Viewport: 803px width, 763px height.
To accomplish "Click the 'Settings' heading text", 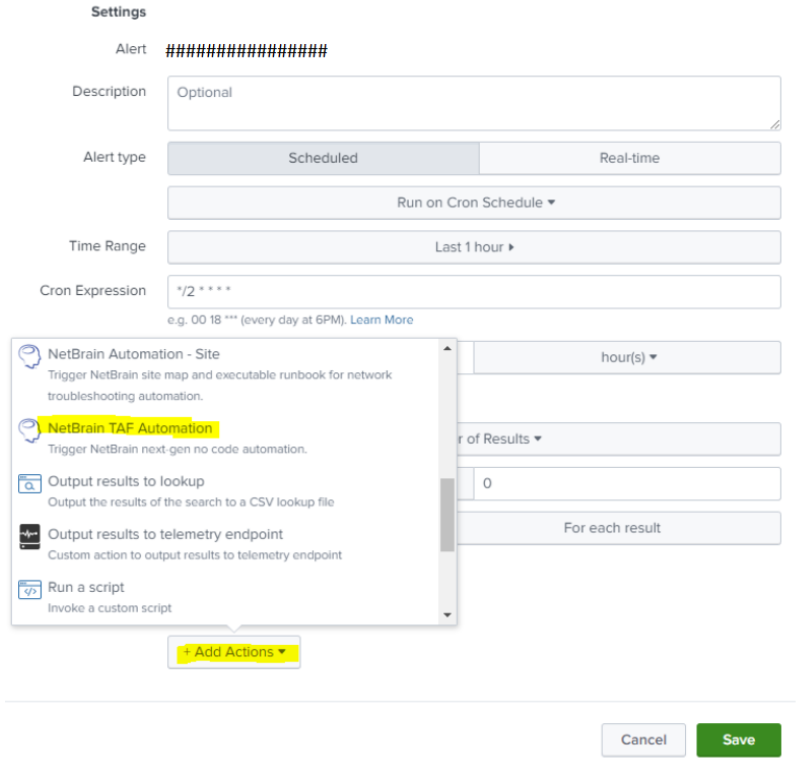I will point(118,12).
